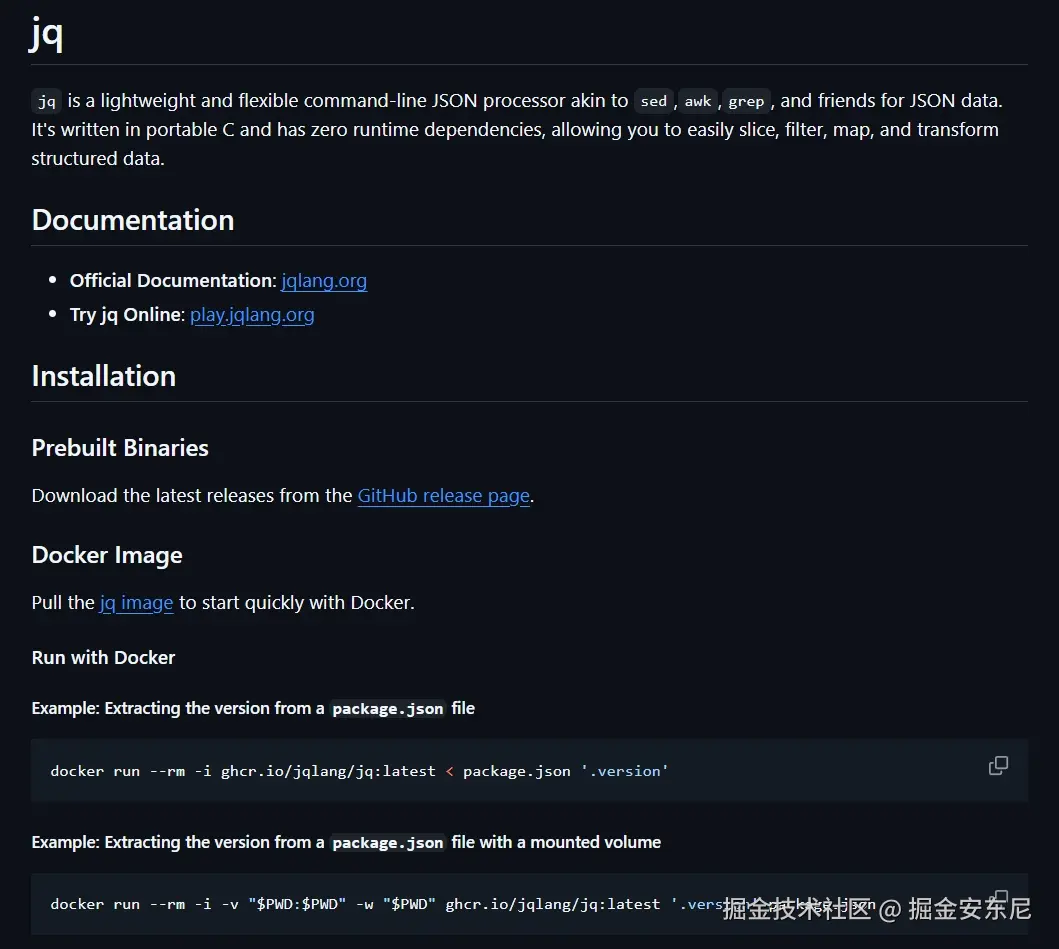Viewport: 1059px width, 949px height.
Task: Open the GitHub release page link
Action: pos(443,496)
